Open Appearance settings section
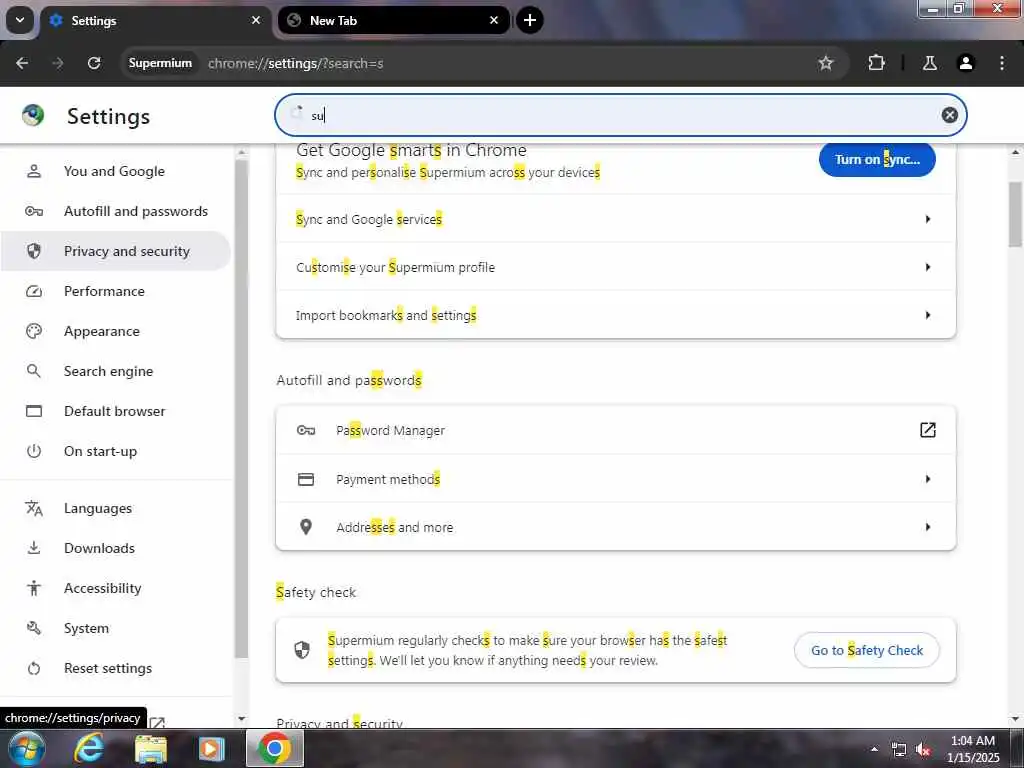Screen dimensions: 1024x768 [x=115, y=331]
